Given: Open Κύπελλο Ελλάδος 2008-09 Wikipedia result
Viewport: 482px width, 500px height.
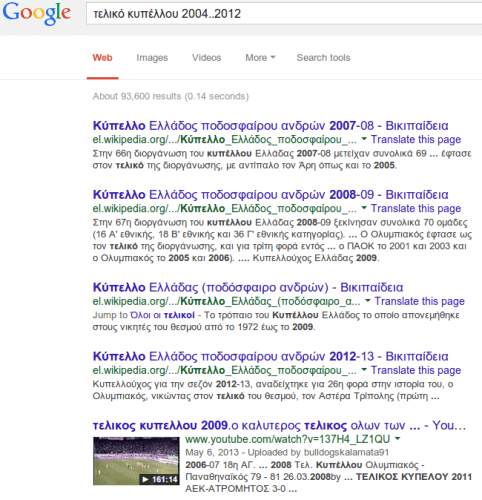Looking at the screenshot, I should click(x=270, y=195).
